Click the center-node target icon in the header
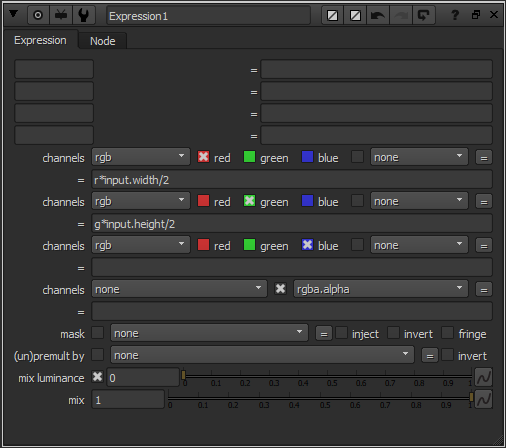This screenshot has width=506, height=448. pos(38,15)
